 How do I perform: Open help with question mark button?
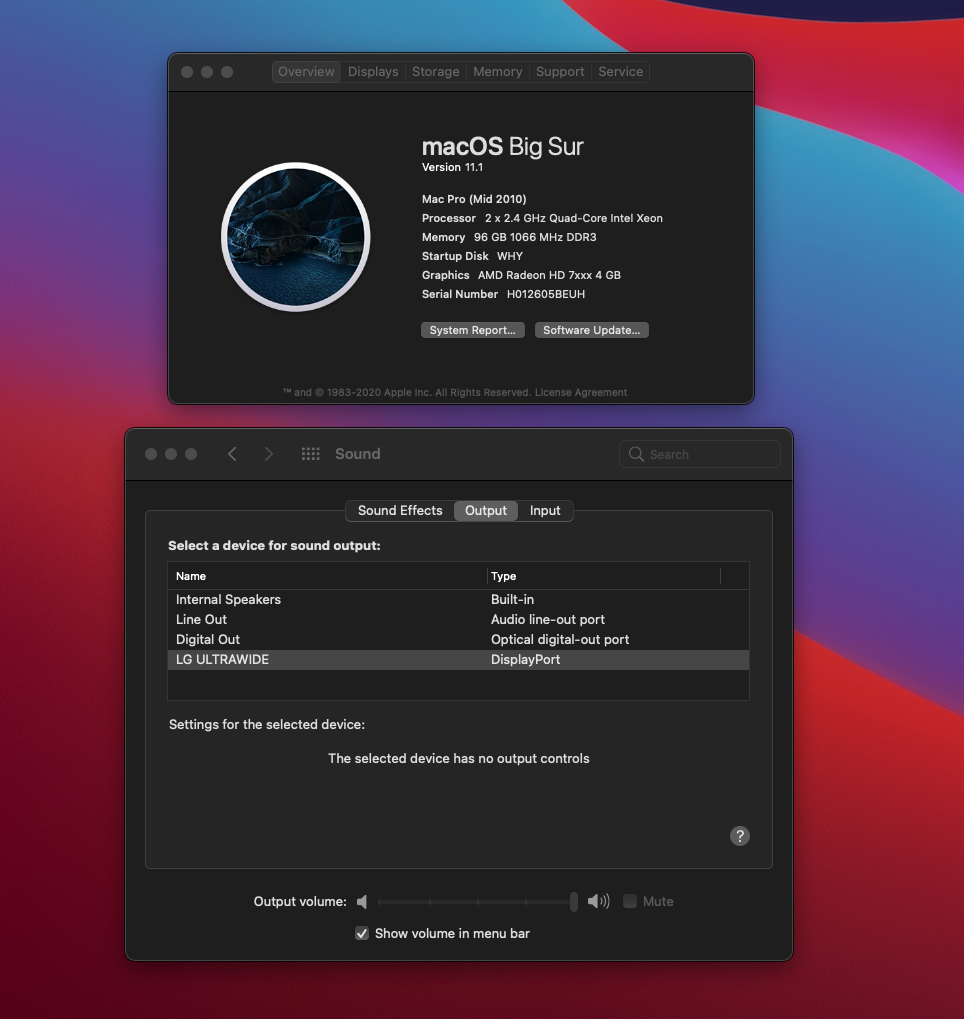[740, 836]
